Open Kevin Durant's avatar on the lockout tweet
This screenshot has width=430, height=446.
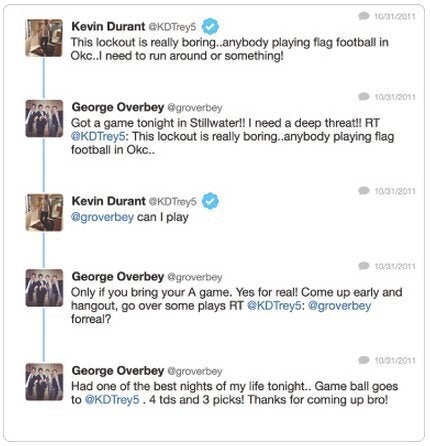click(x=44, y=38)
